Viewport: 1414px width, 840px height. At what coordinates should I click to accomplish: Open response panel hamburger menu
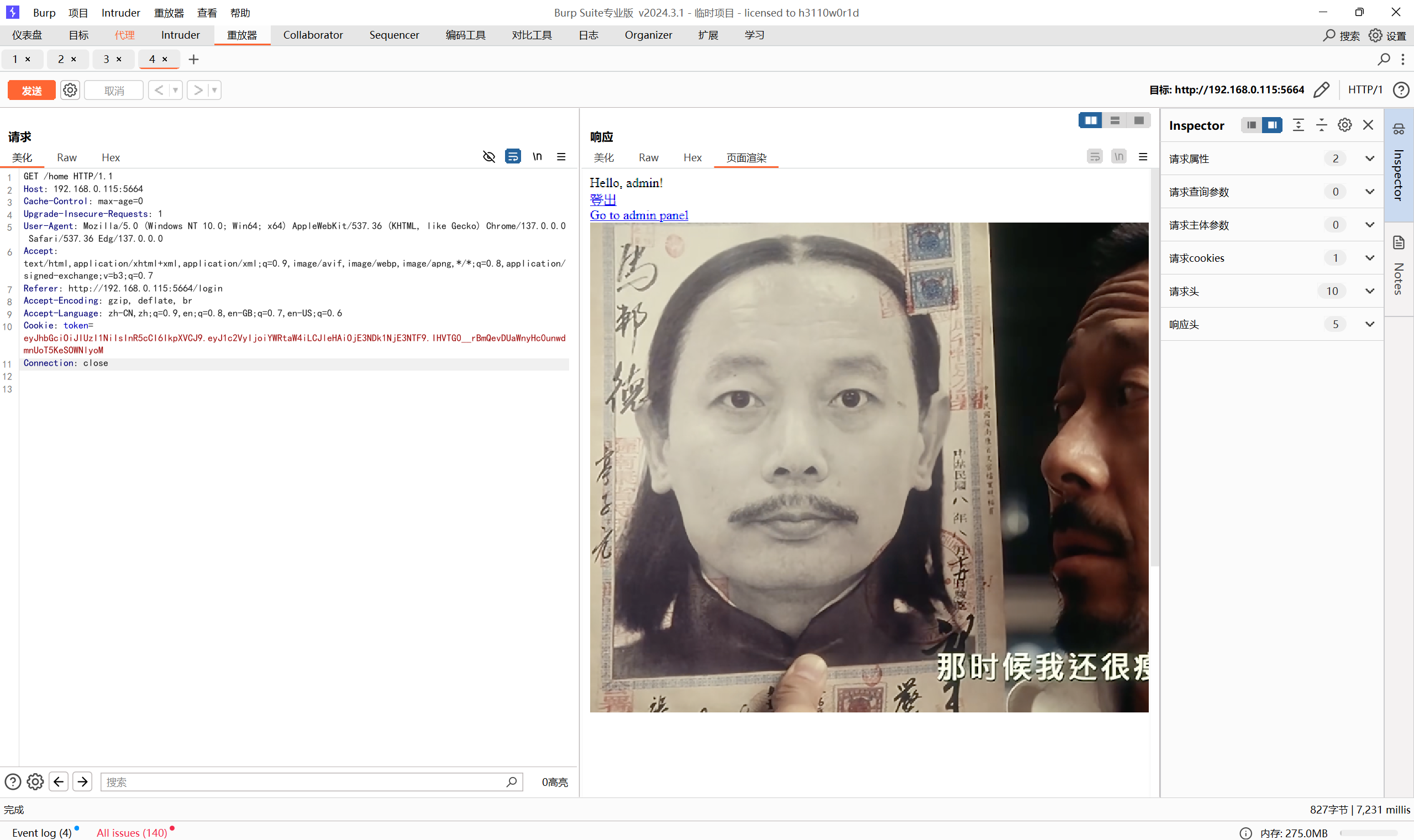pos(1143,157)
